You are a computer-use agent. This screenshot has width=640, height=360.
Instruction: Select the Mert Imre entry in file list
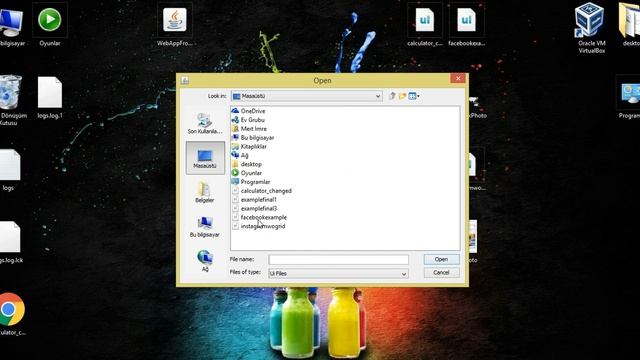pyautogui.click(x=249, y=129)
